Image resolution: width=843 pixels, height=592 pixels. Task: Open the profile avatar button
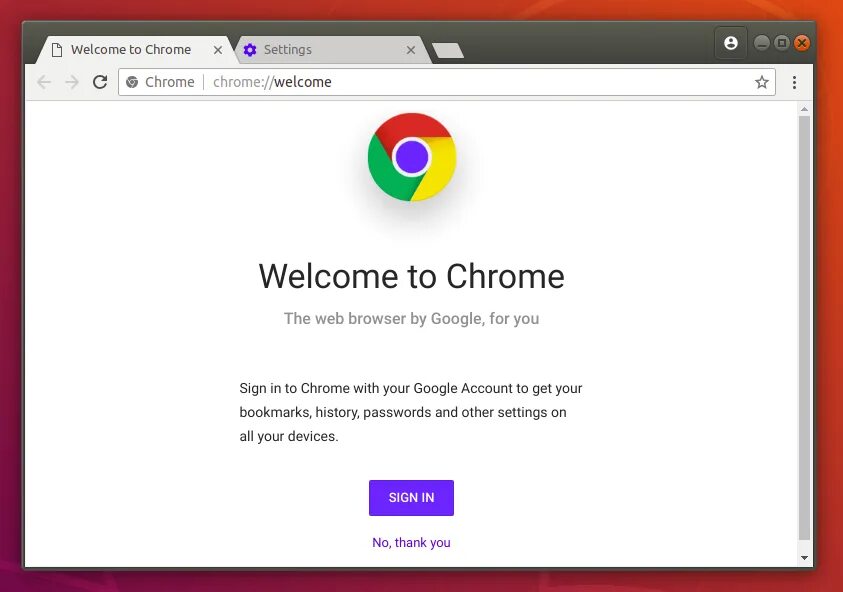731,43
